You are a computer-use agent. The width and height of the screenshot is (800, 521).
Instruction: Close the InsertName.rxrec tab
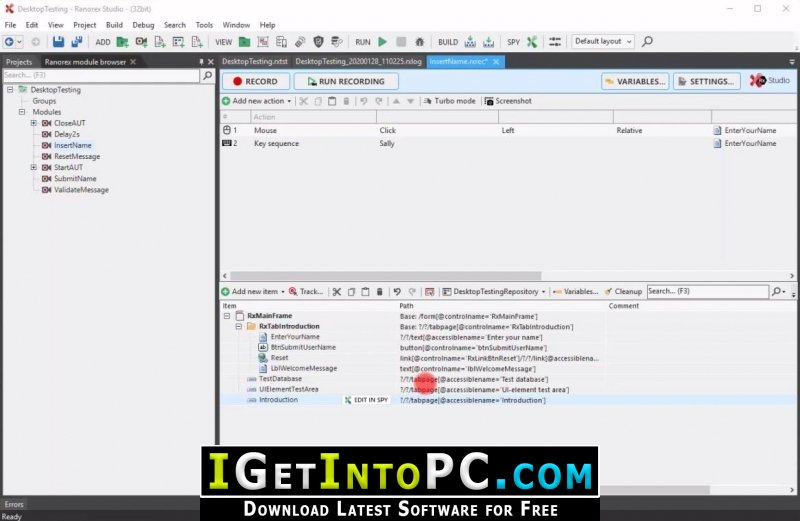496,61
